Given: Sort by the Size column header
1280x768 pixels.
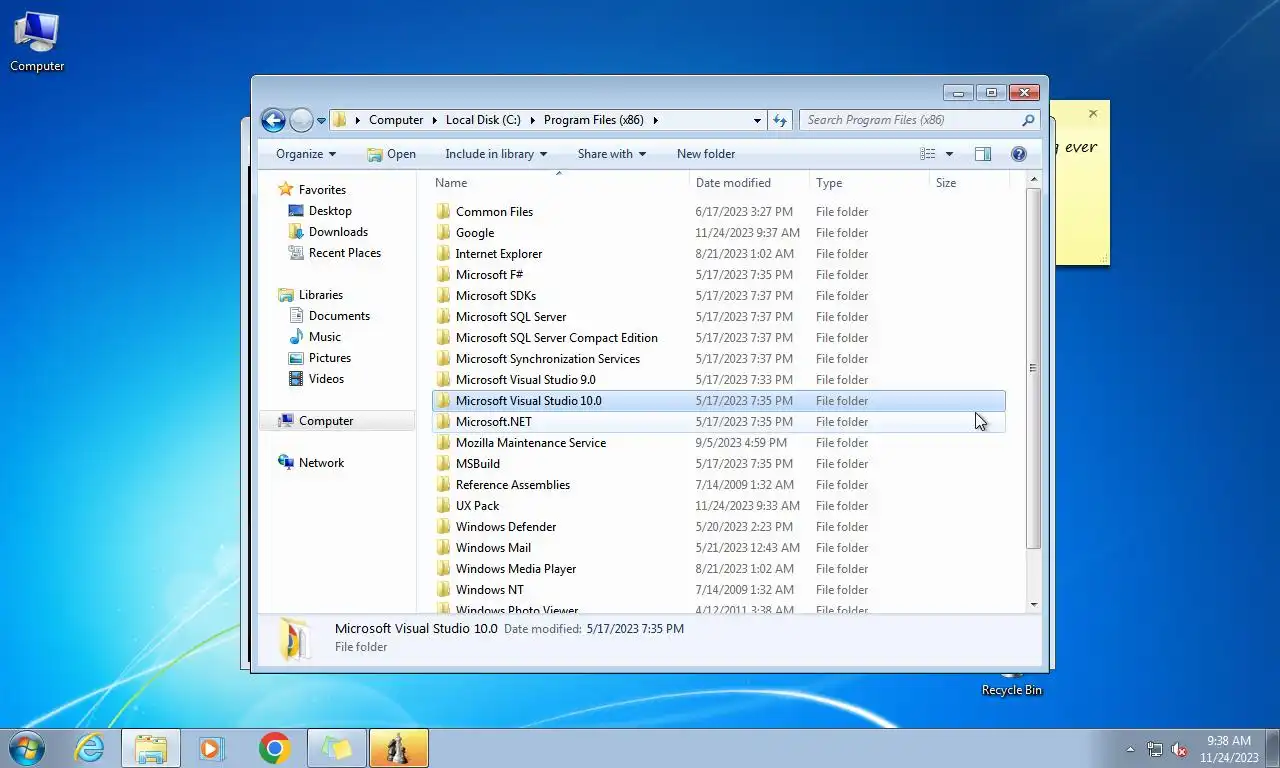Looking at the screenshot, I should coord(969,183).
